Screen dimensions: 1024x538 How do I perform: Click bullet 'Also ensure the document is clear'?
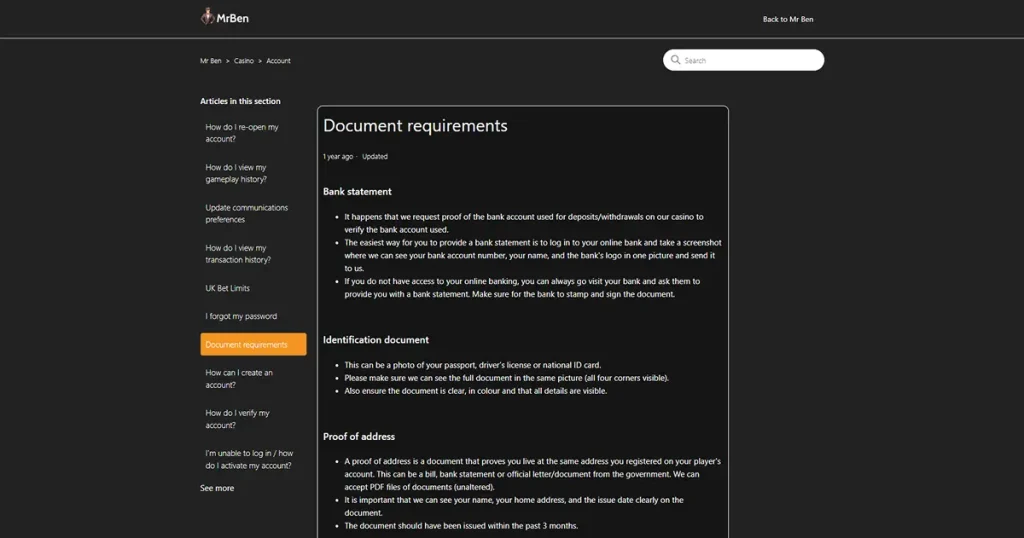tap(475, 391)
